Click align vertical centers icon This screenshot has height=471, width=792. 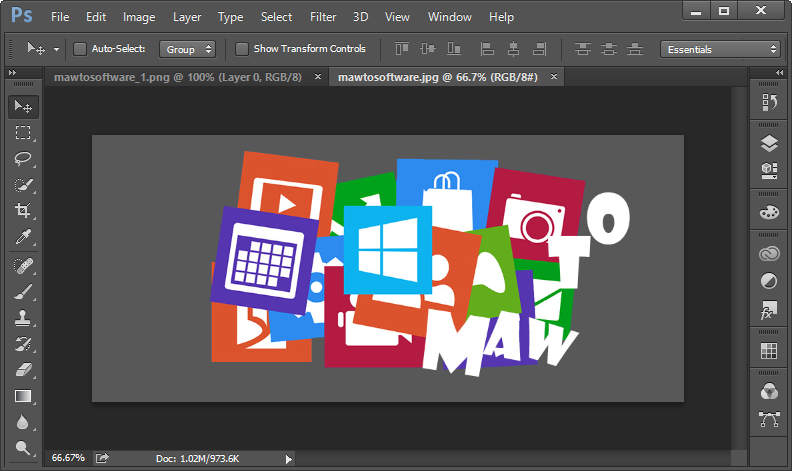(428, 49)
